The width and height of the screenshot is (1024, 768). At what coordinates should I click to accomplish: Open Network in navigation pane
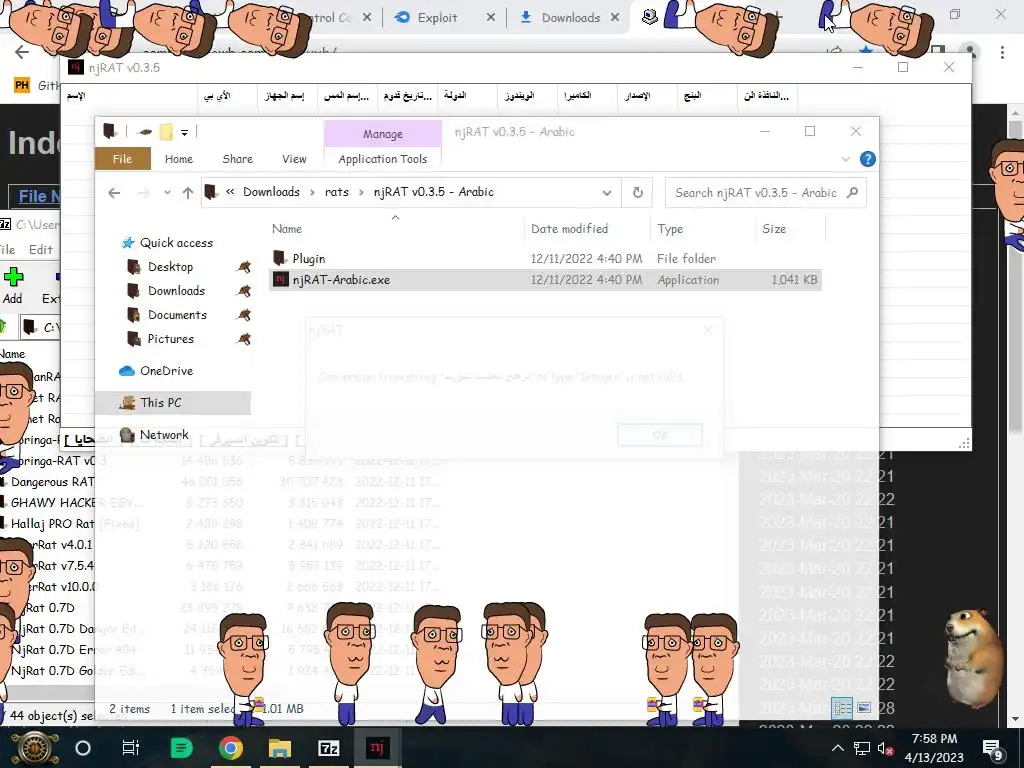click(163, 434)
